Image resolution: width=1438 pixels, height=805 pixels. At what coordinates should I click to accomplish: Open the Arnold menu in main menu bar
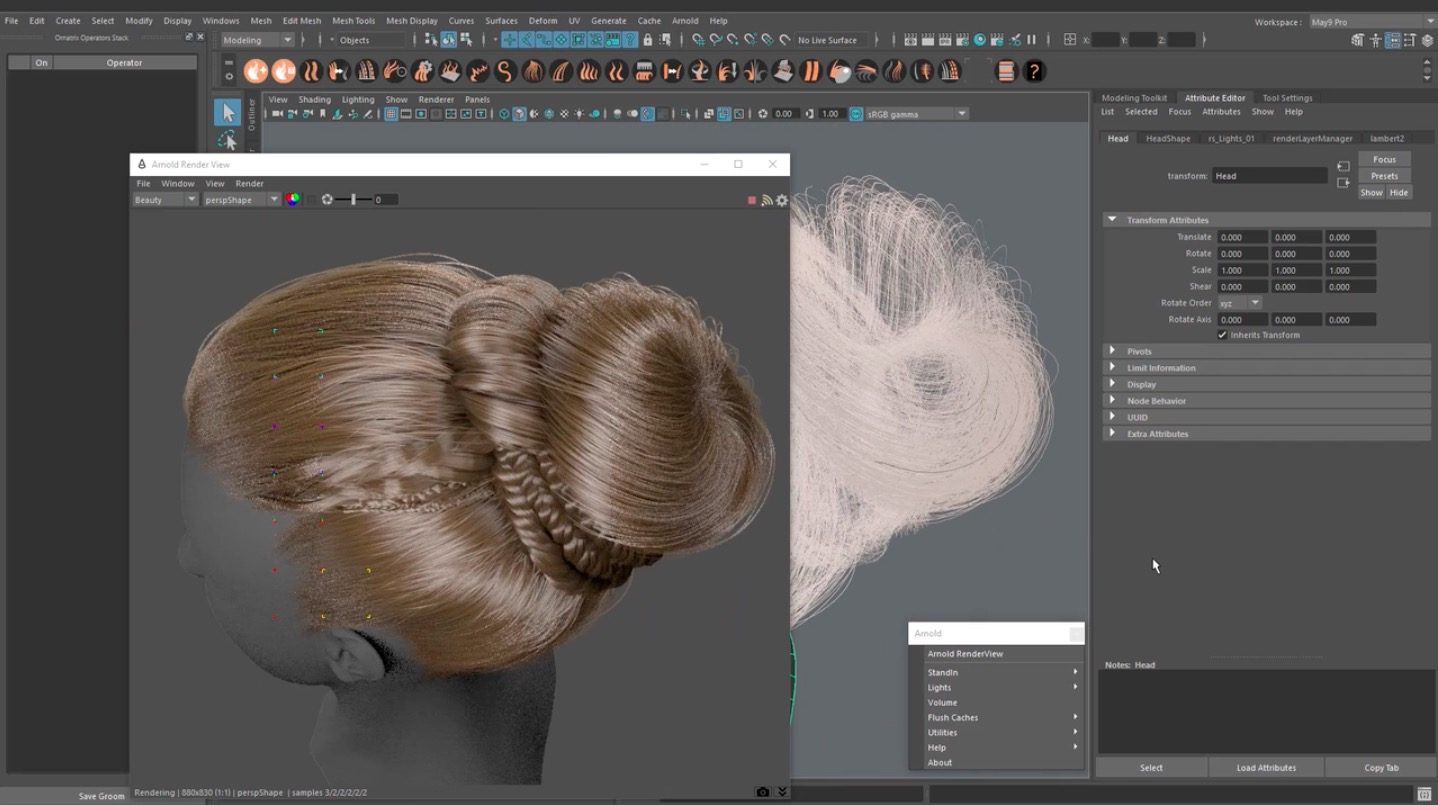point(685,20)
